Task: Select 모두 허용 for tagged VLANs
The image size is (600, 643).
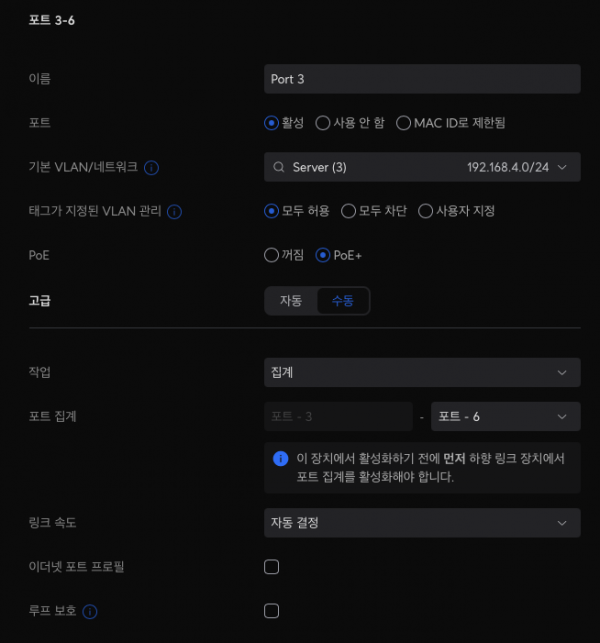Action: click(x=271, y=211)
